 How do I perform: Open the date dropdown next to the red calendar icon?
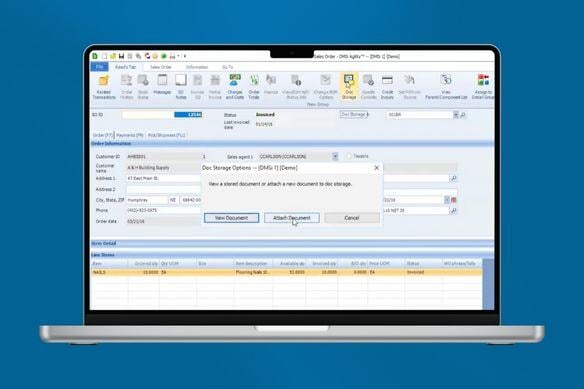tap(447, 200)
